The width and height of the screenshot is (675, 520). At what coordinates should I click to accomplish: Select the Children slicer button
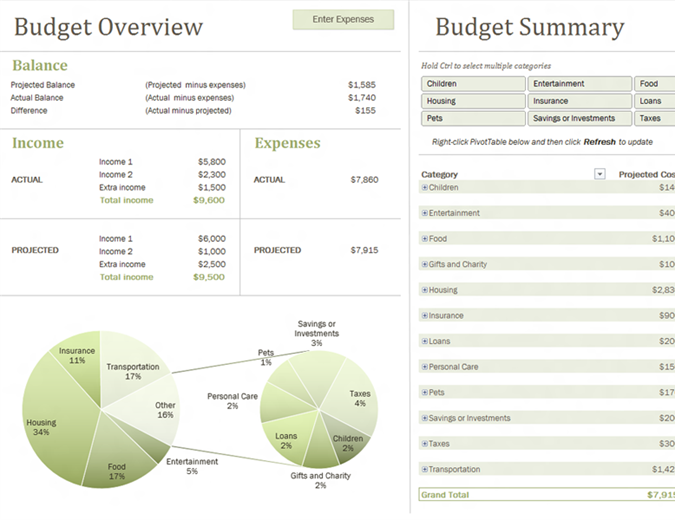[473, 84]
